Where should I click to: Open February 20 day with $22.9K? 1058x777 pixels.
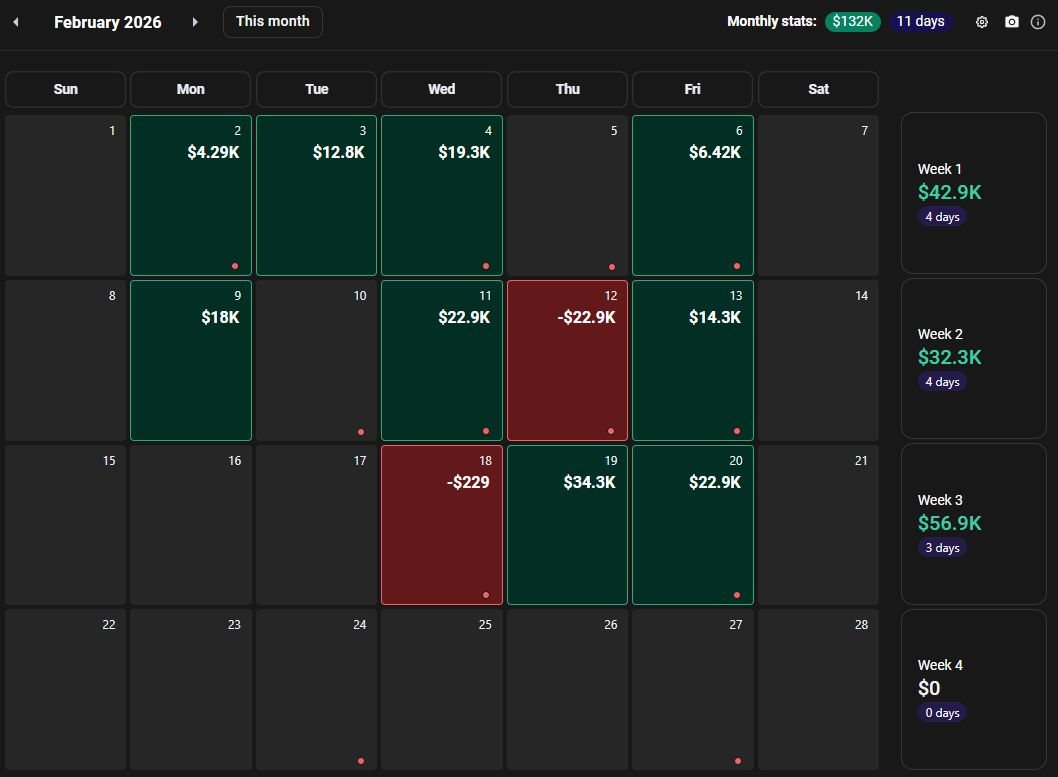point(693,525)
